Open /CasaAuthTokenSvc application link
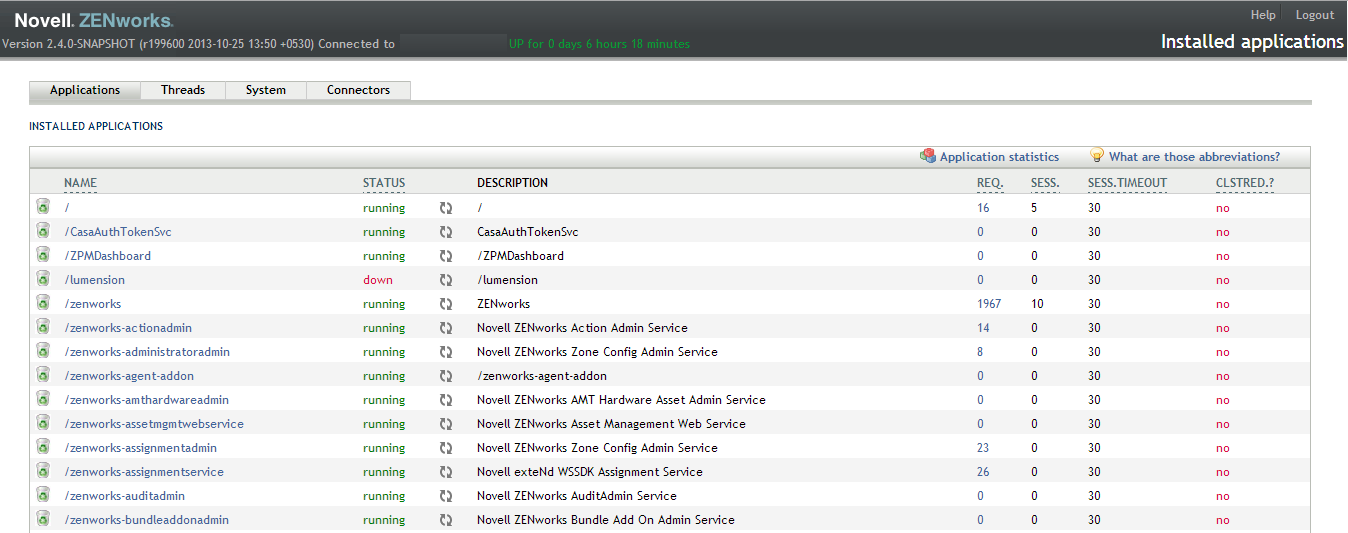The width and height of the screenshot is (1348, 533). point(118,232)
